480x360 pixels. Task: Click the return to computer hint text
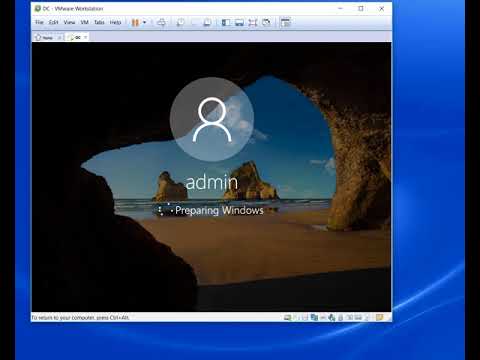(80, 318)
